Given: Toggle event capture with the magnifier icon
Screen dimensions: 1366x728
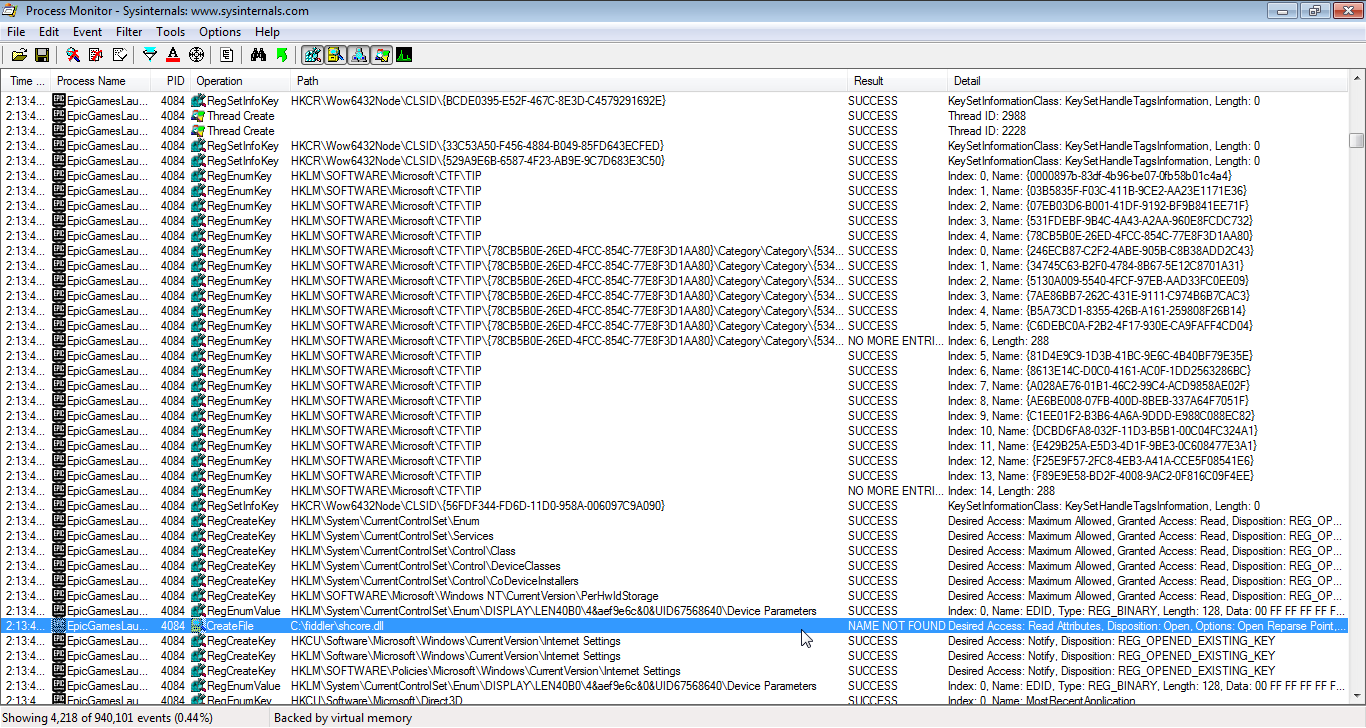Looking at the screenshot, I should (73, 54).
